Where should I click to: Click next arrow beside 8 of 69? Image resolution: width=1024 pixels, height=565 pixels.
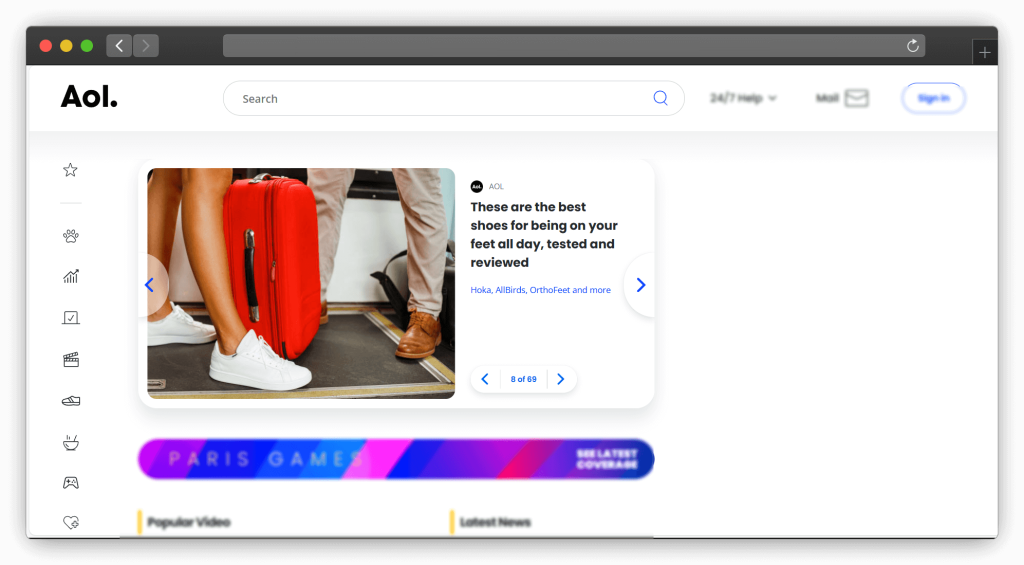point(560,379)
